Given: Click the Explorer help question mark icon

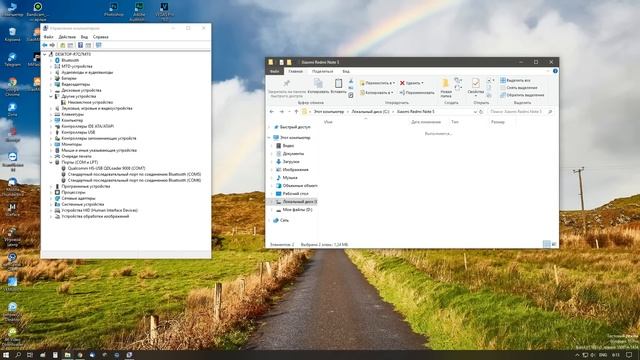Looking at the screenshot, I should (x=555, y=71).
